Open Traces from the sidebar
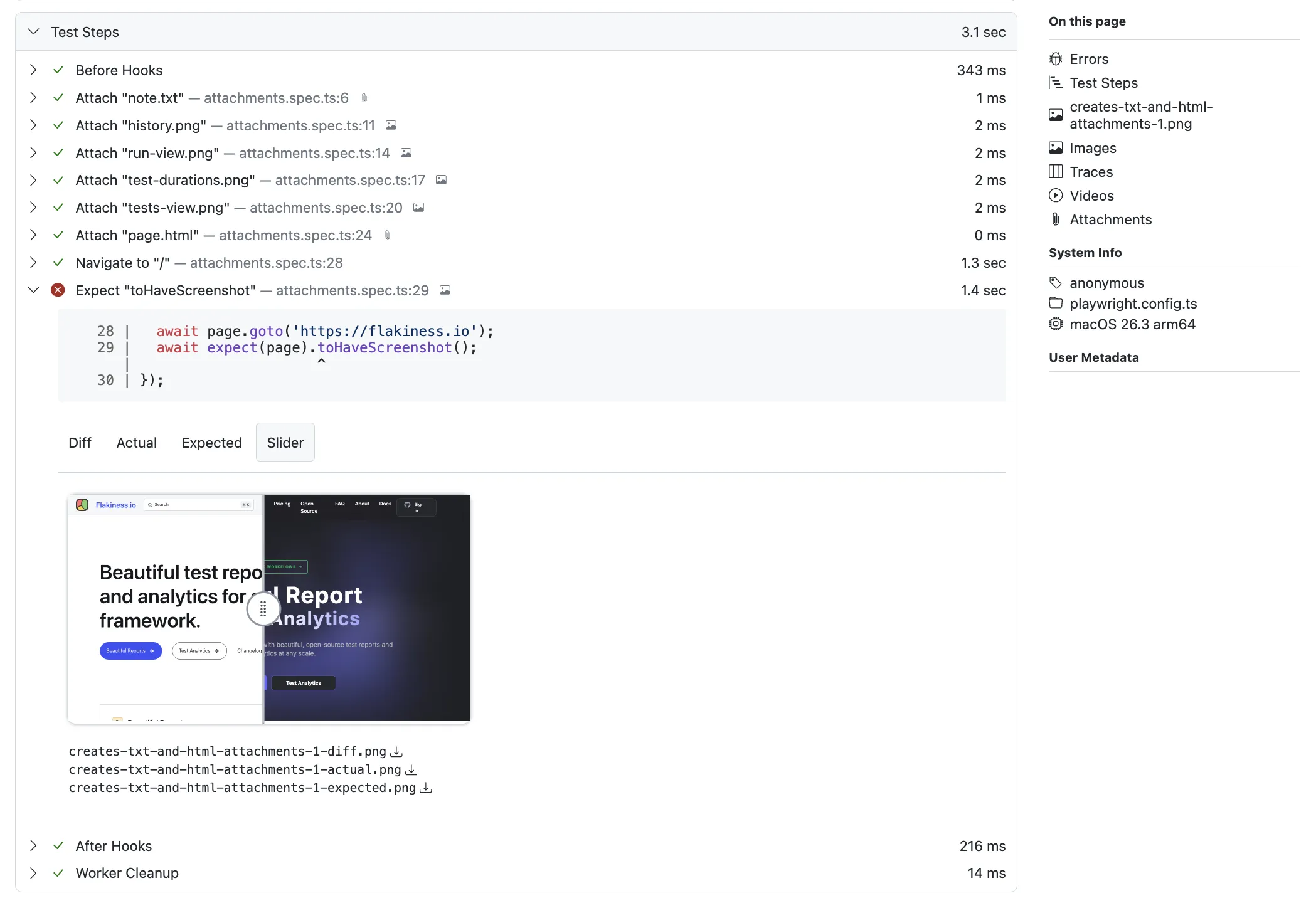 [x=1091, y=172]
